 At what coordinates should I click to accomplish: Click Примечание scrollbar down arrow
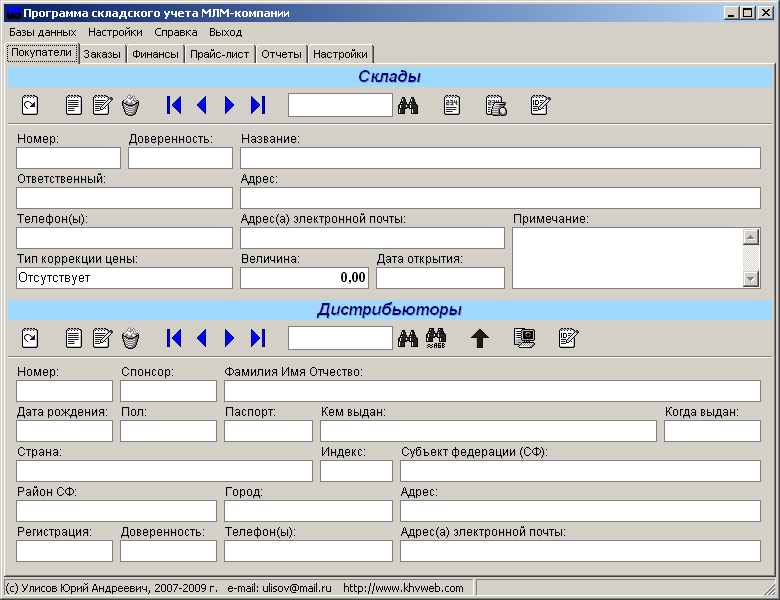tap(751, 279)
